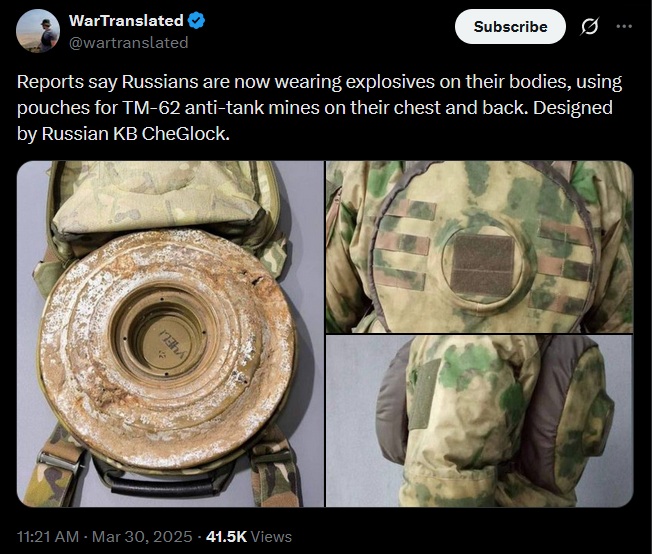Open the 11:21 AM timestamp link
This screenshot has width=652, height=554.
(x=48, y=537)
